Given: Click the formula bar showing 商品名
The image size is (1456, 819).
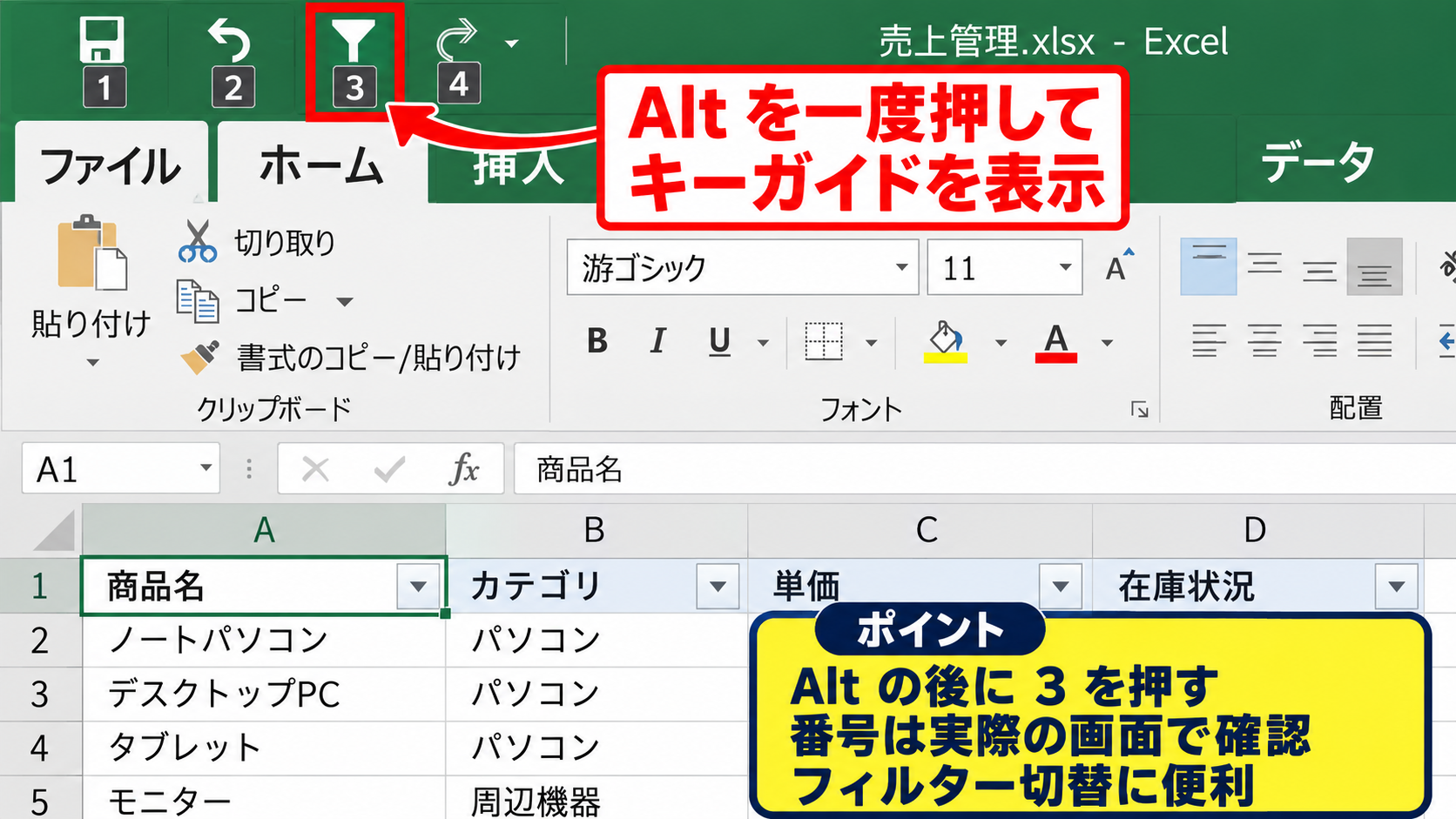Looking at the screenshot, I should (985, 469).
